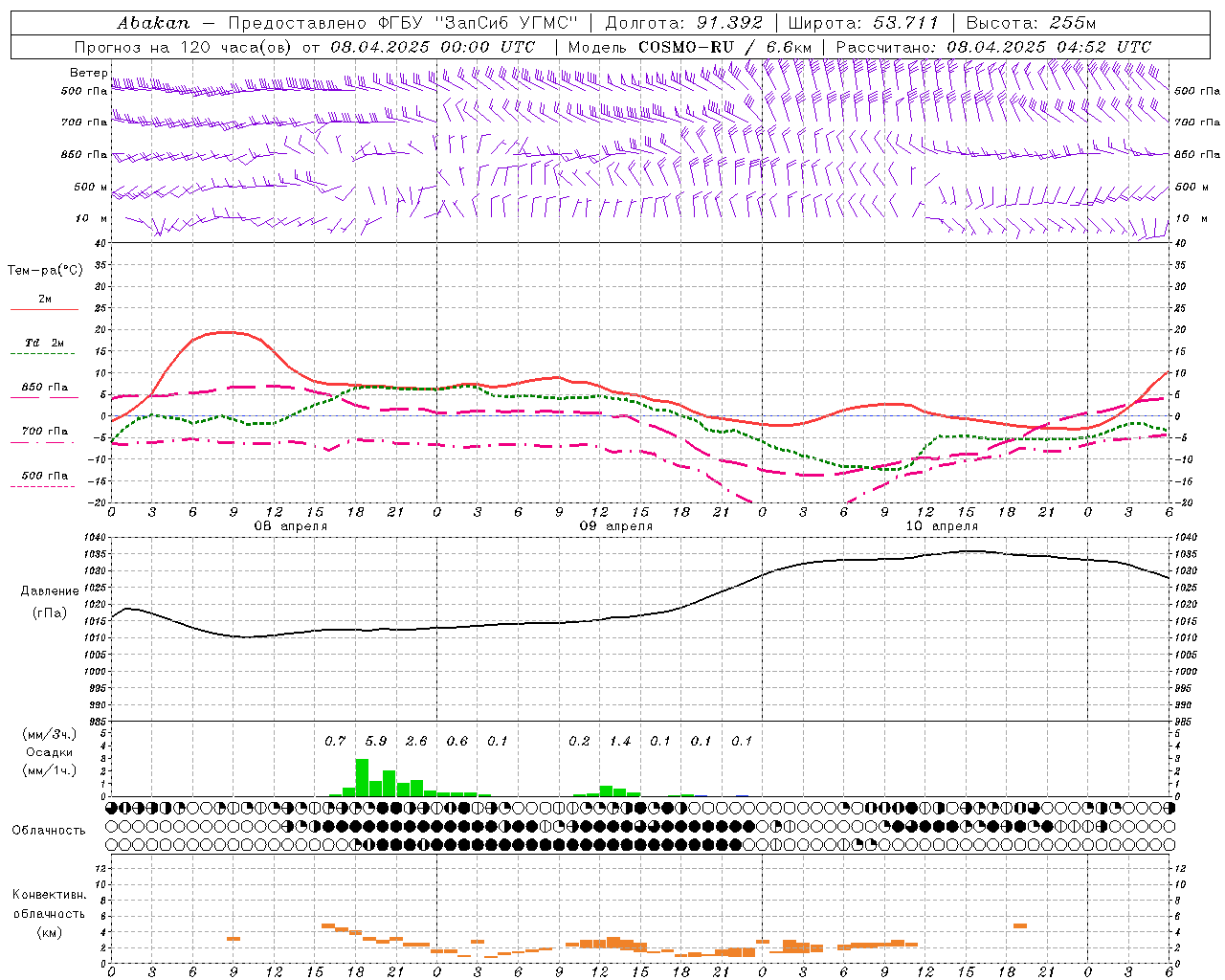Click the "Осадки" precipitation panel label

(49, 752)
